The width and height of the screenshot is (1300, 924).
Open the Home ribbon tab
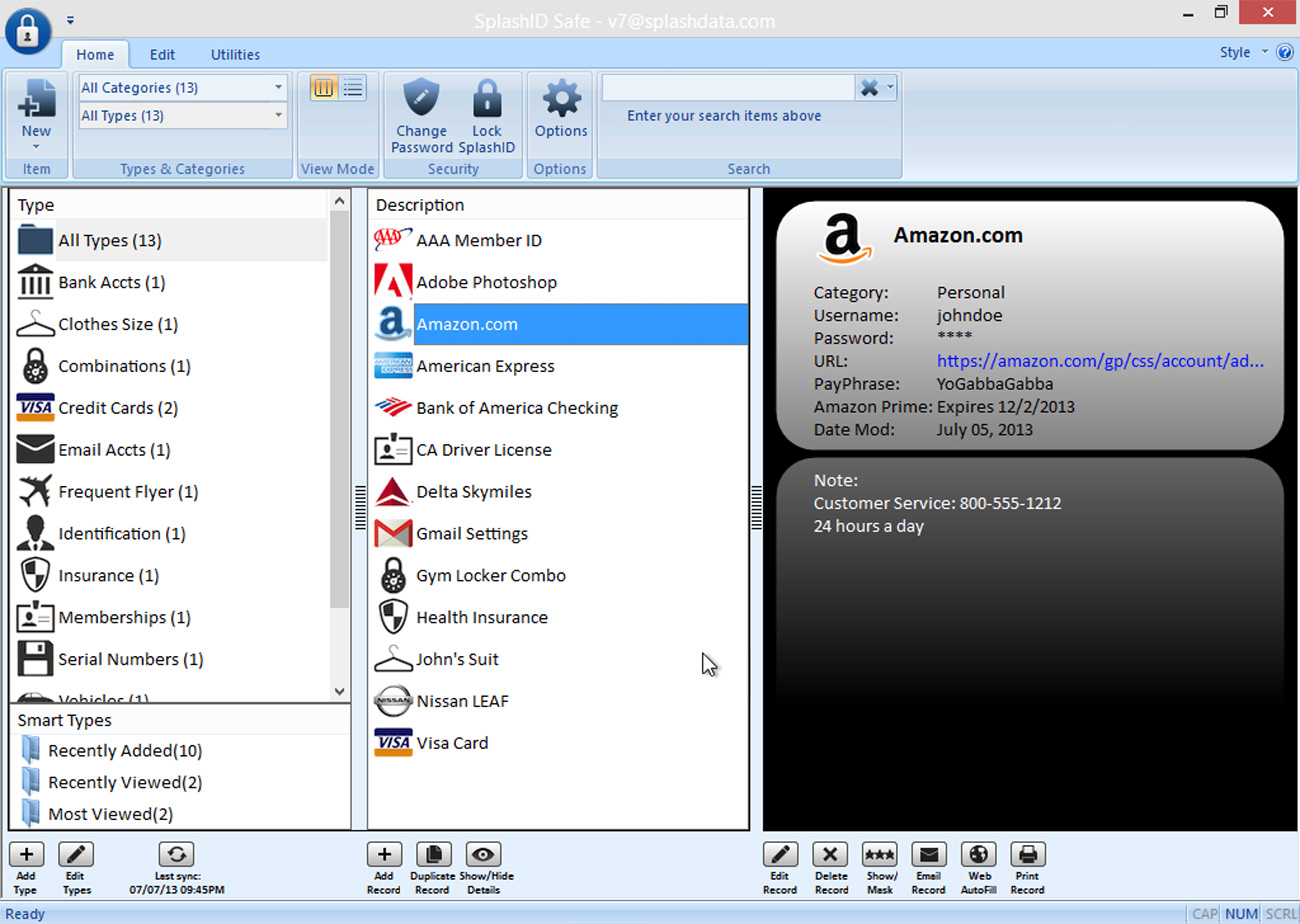pyautogui.click(x=95, y=55)
